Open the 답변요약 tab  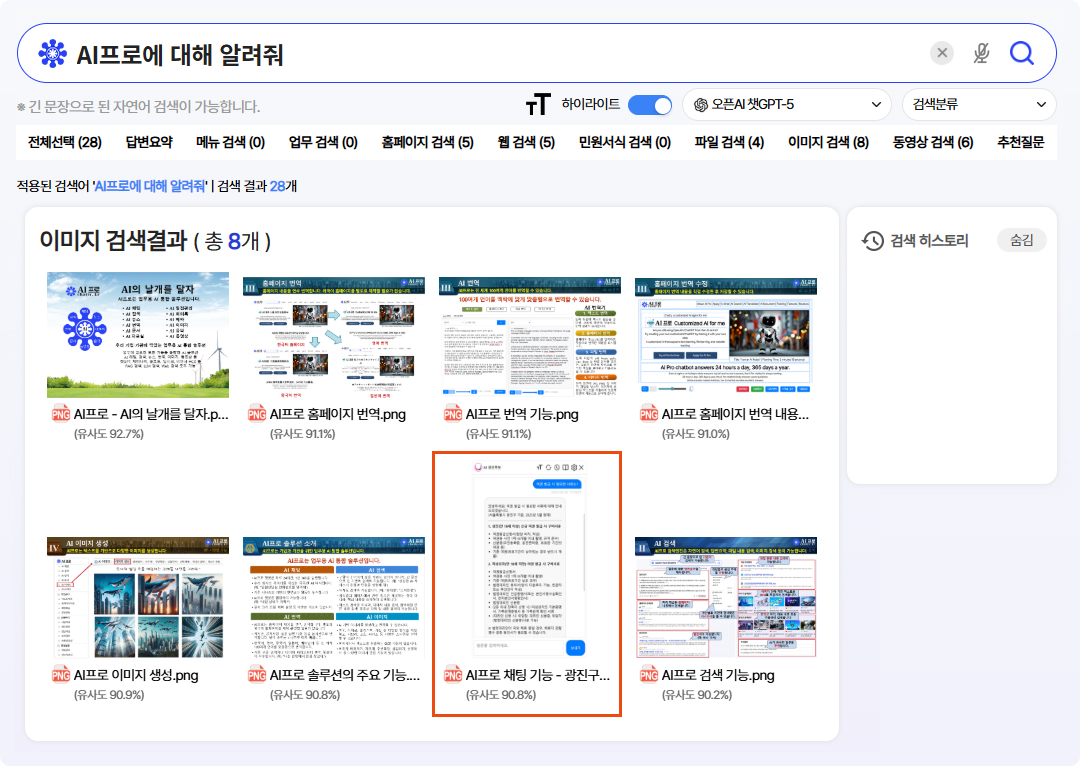coord(149,142)
